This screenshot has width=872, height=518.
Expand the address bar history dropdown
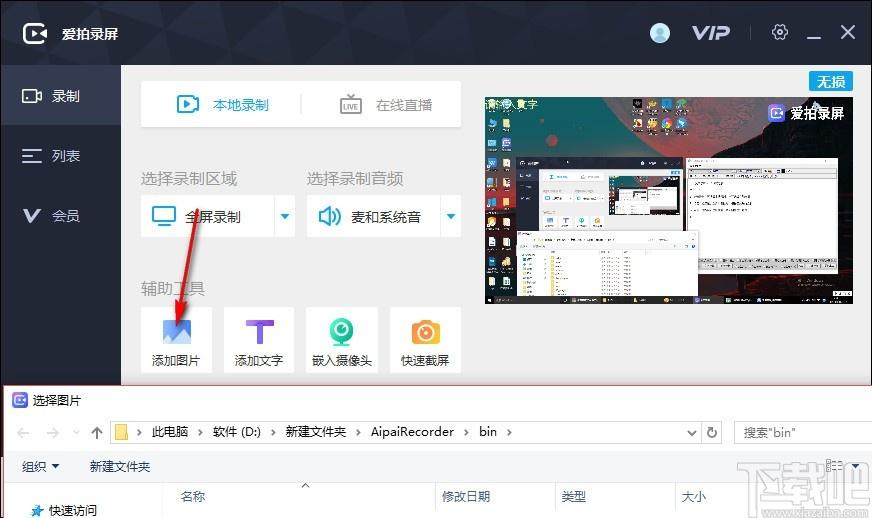click(x=691, y=432)
